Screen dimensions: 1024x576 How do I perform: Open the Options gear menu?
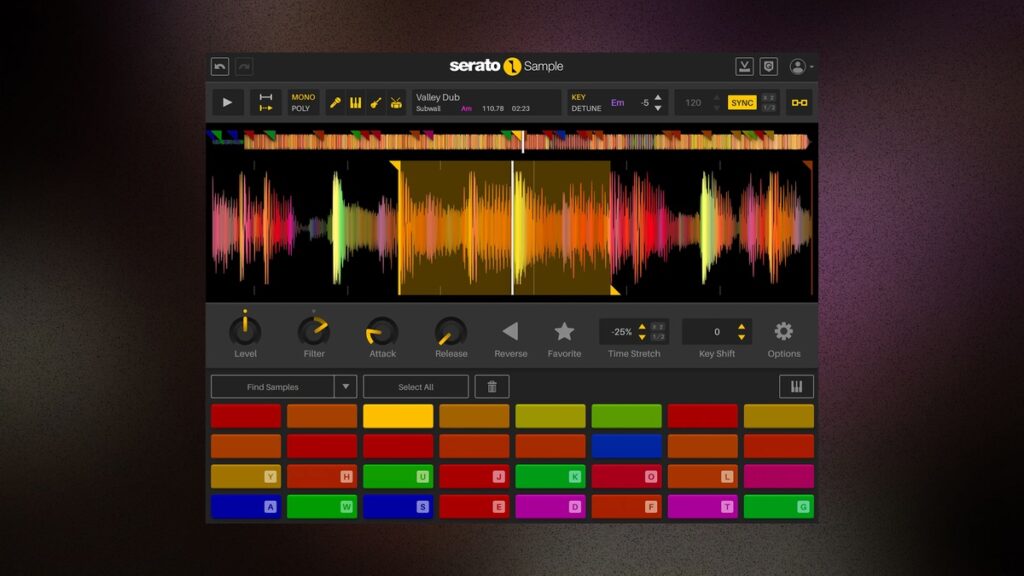(785, 331)
